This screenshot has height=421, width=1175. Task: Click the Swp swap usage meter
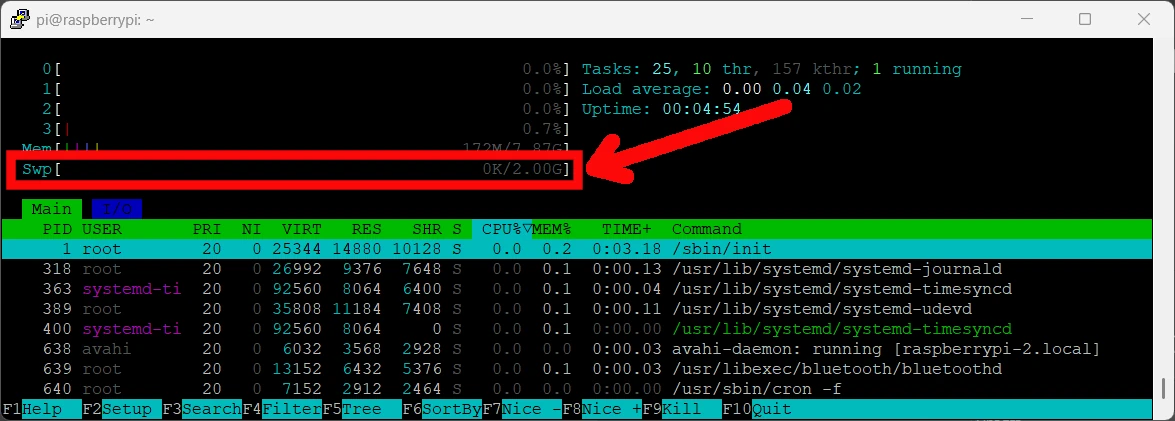[x=297, y=170]
